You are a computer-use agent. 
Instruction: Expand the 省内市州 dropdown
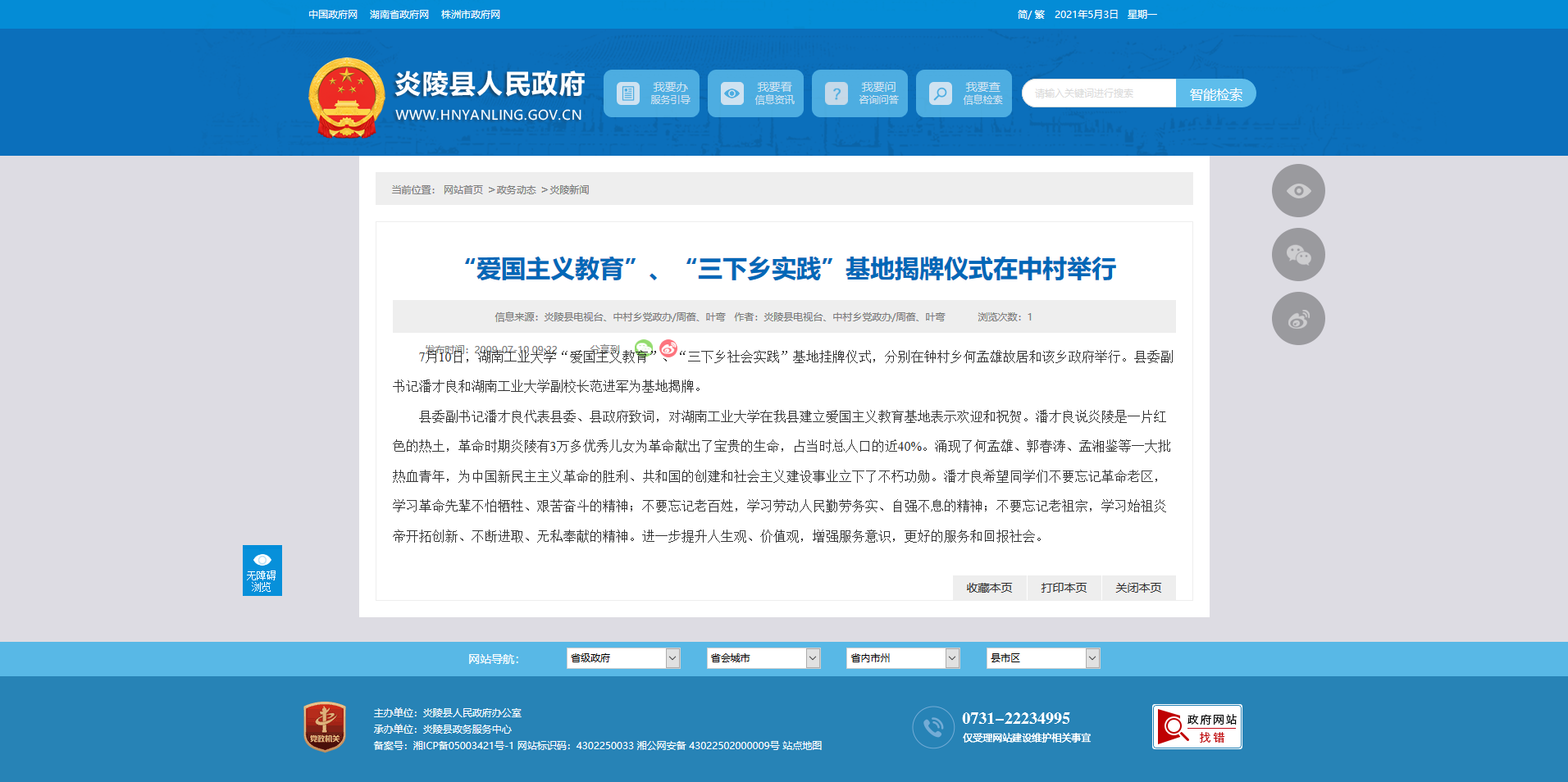point(902,658)
